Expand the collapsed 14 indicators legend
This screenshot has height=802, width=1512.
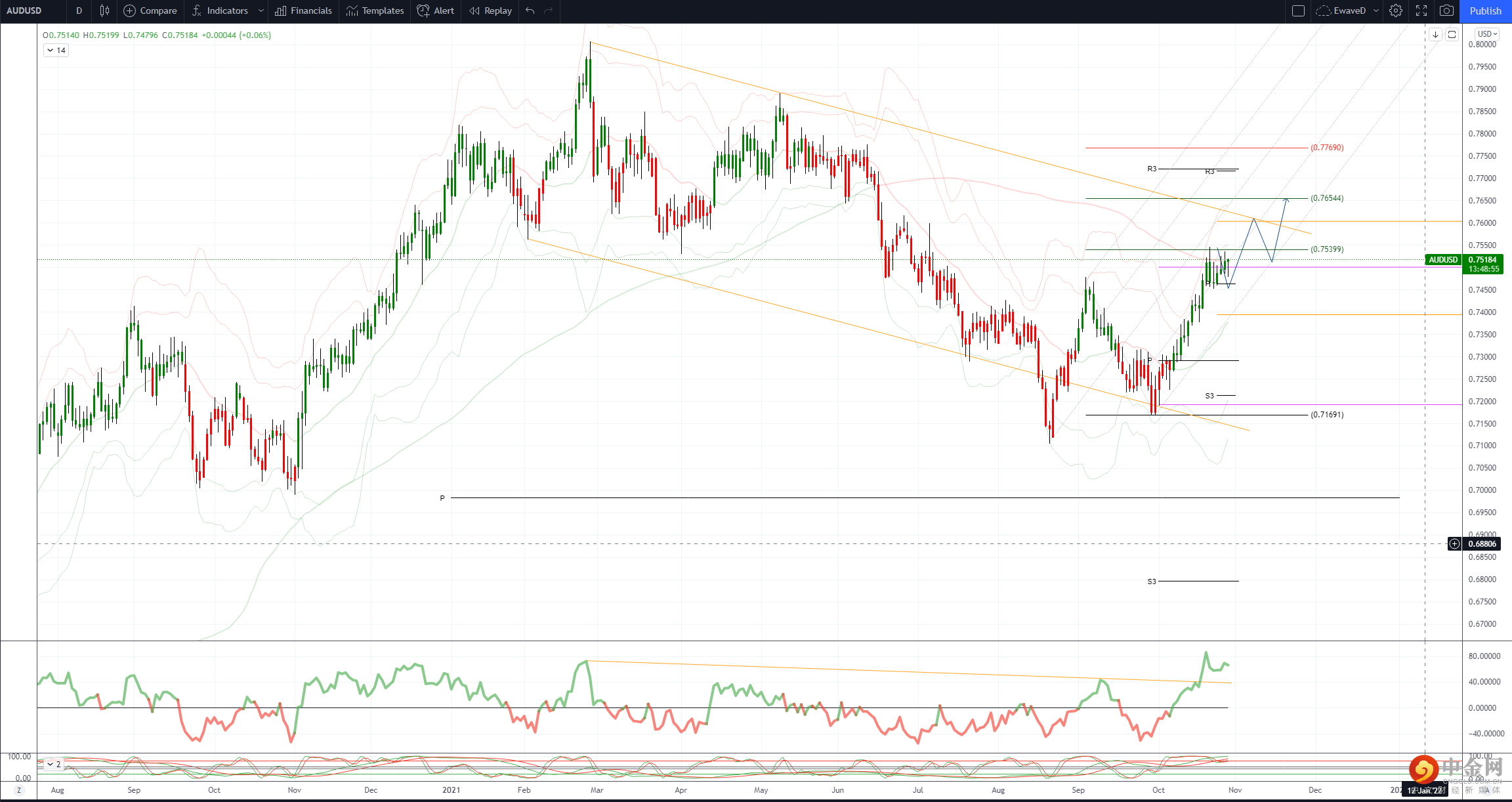tap(56, 51)
